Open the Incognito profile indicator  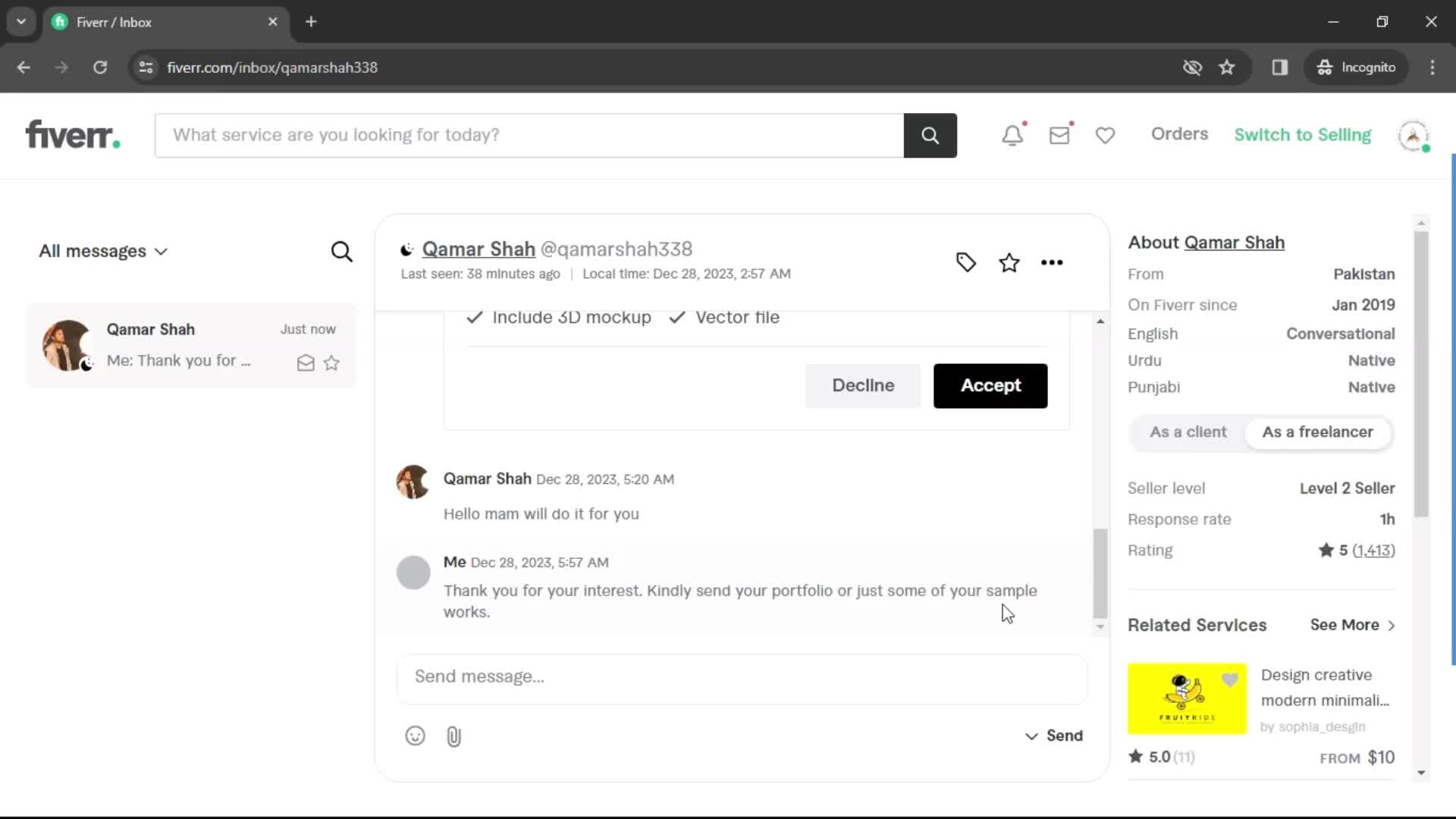[1356, 67]
